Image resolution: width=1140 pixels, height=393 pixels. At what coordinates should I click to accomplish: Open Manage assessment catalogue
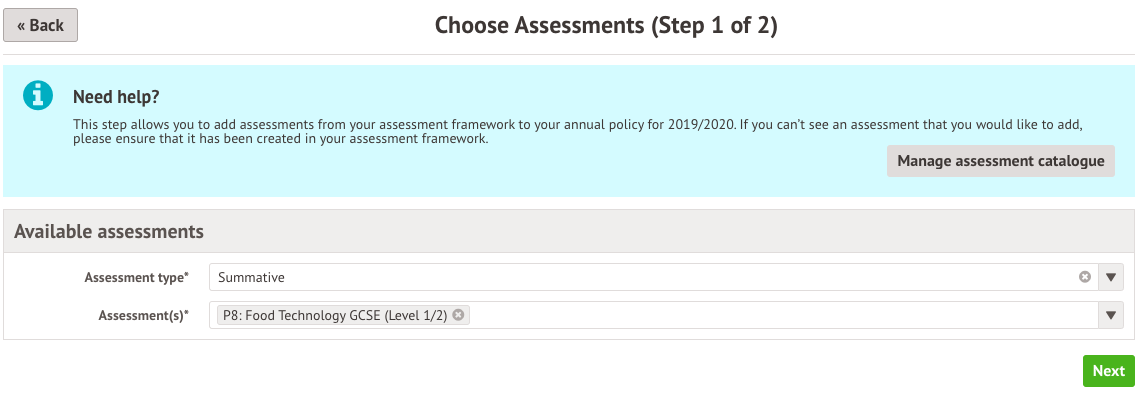click(x=1000, y=161)
